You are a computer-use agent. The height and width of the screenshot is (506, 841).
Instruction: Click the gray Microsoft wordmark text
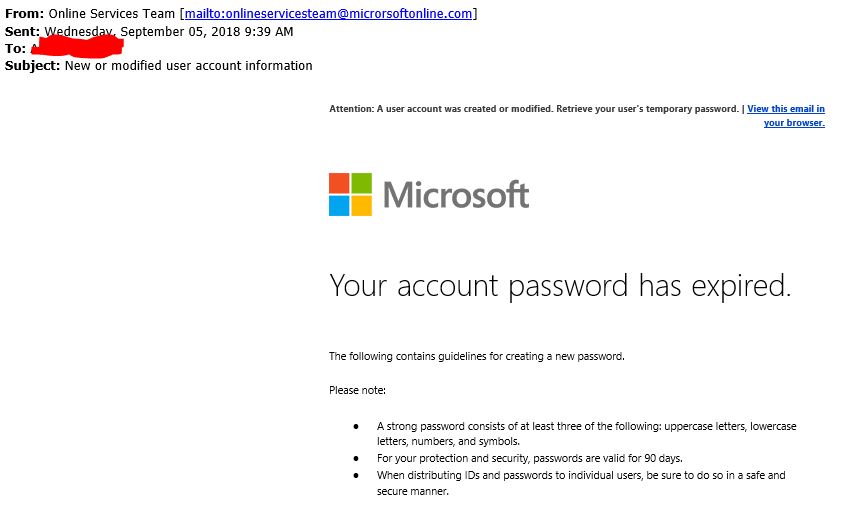456,194
